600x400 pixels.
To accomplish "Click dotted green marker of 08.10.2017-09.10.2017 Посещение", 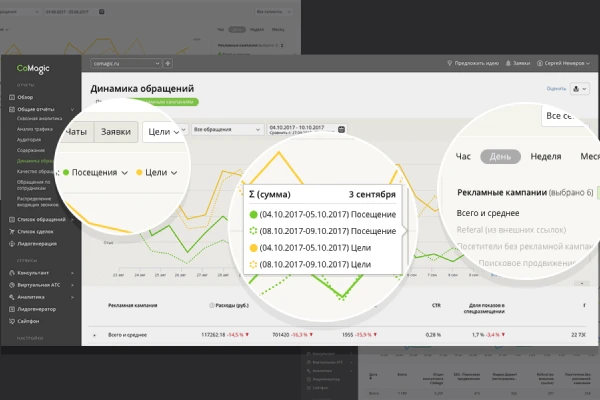I will coord(253,231).
